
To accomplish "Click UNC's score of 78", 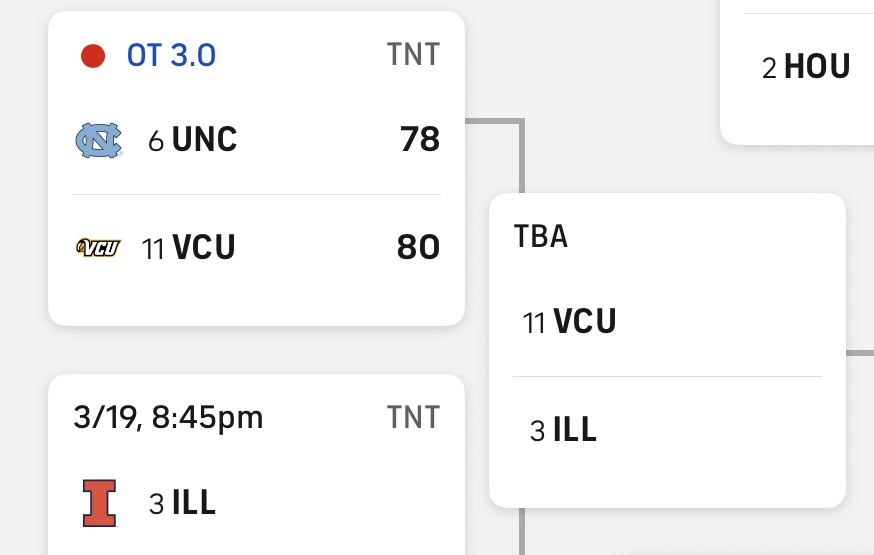I will (x=419, y=140).
